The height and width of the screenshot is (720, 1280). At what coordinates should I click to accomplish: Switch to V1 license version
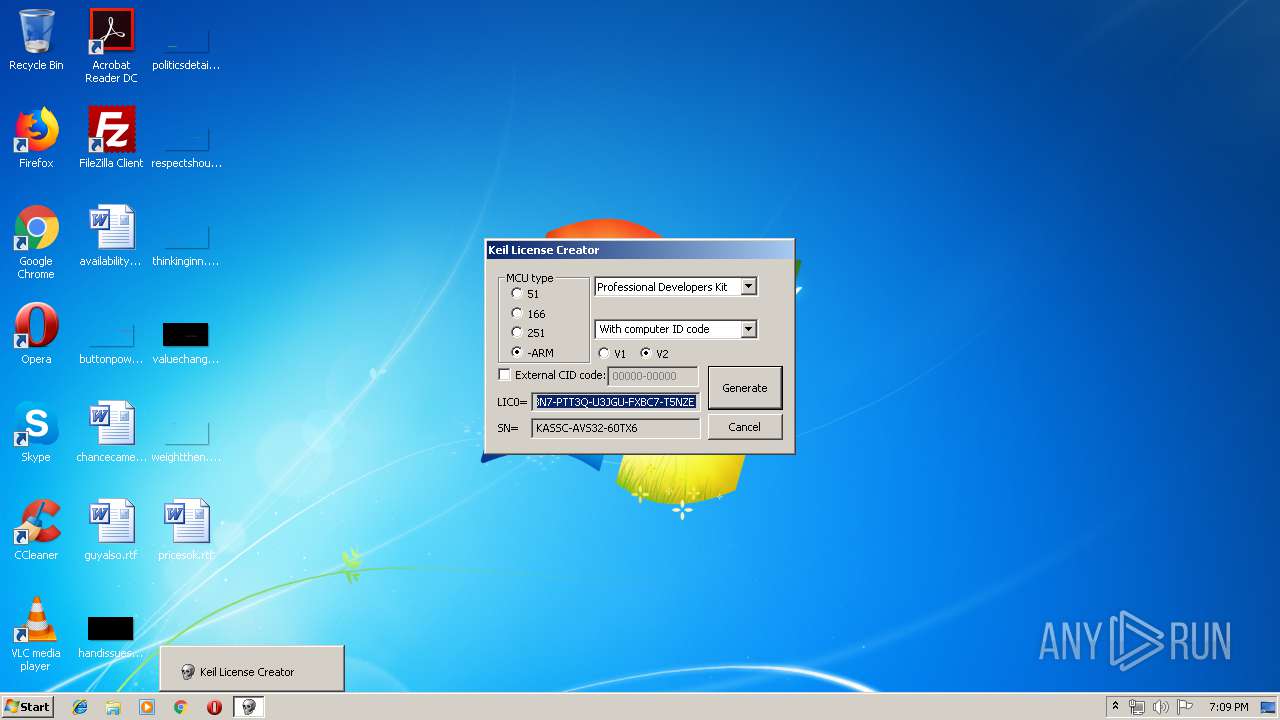click(x=604, y=353)
